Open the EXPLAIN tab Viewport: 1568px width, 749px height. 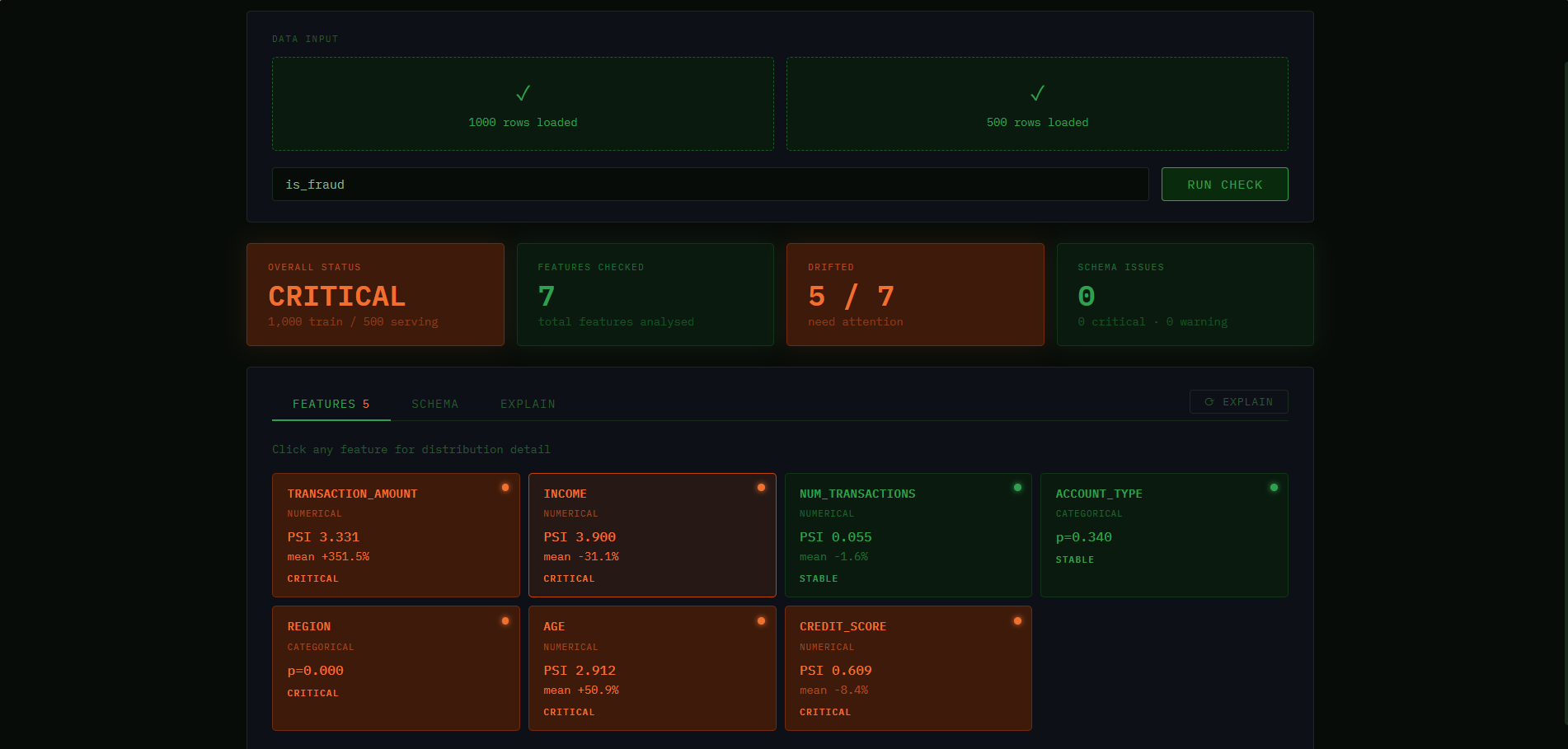528,404
